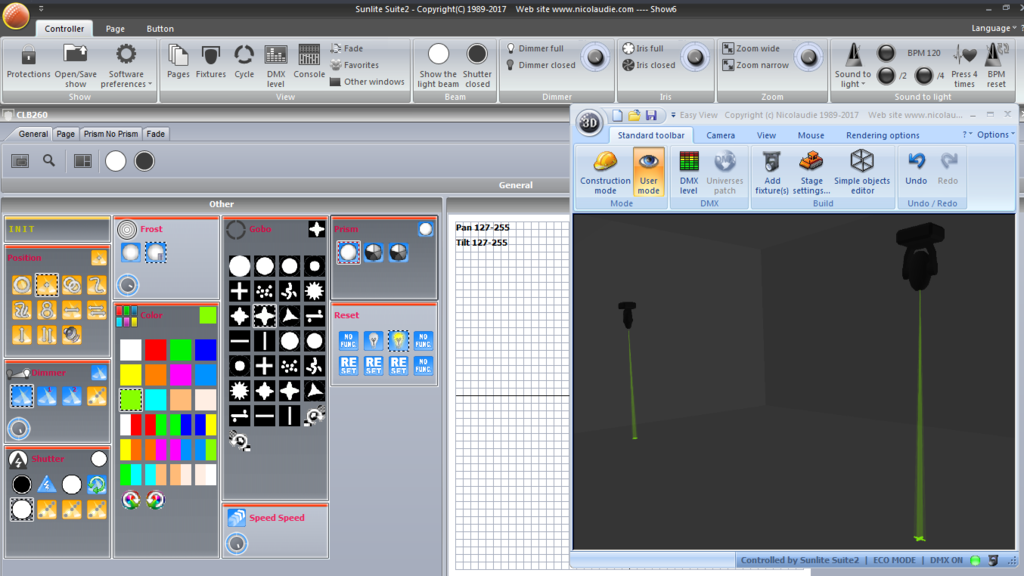Toggle the white circle beam on button
The height and width of the screenshot is (576, 1024).
(116, 161)
